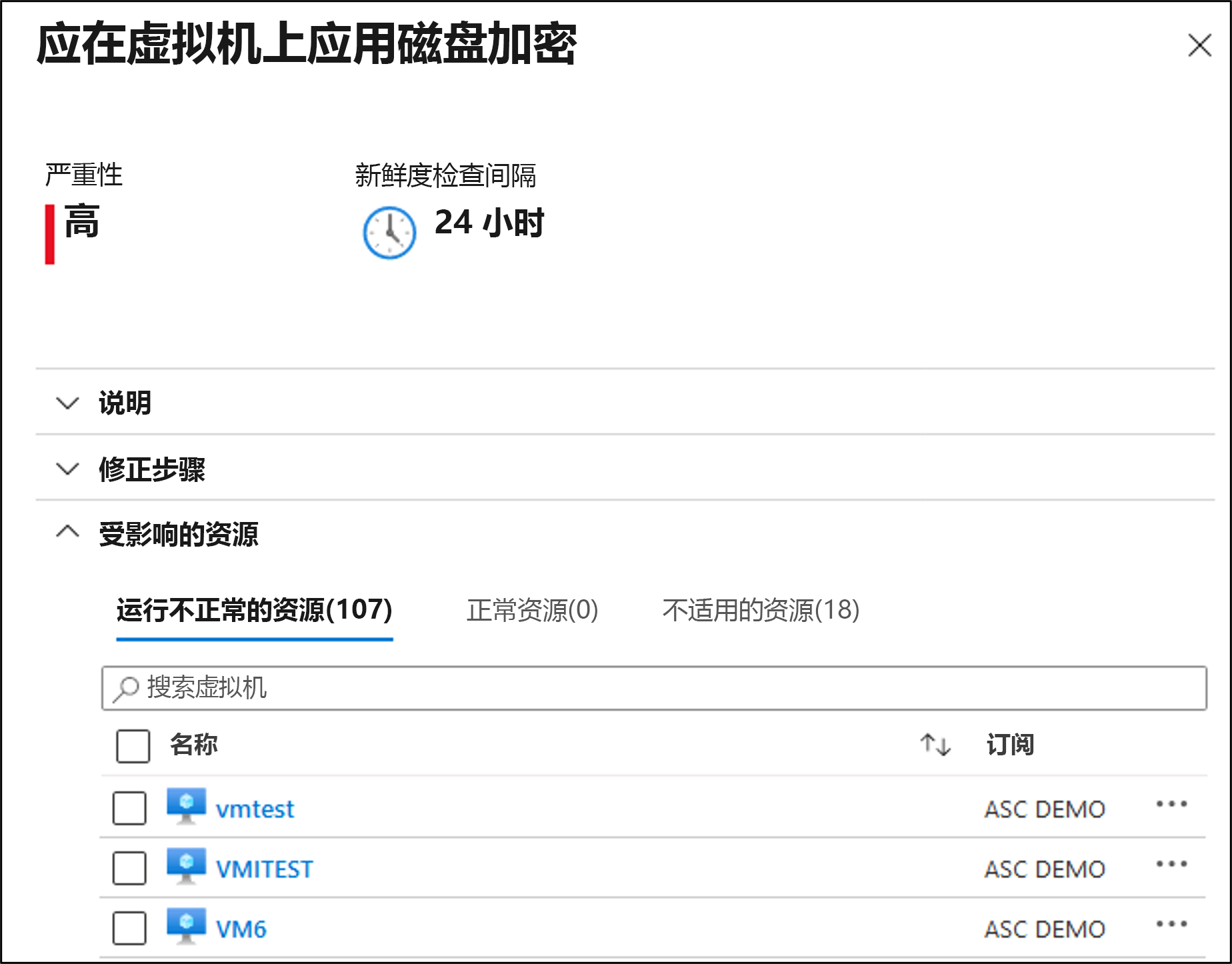Viewport: 1232px width, 964px height.
Task: Click the 高 severity value
Action: pos(82,222)
